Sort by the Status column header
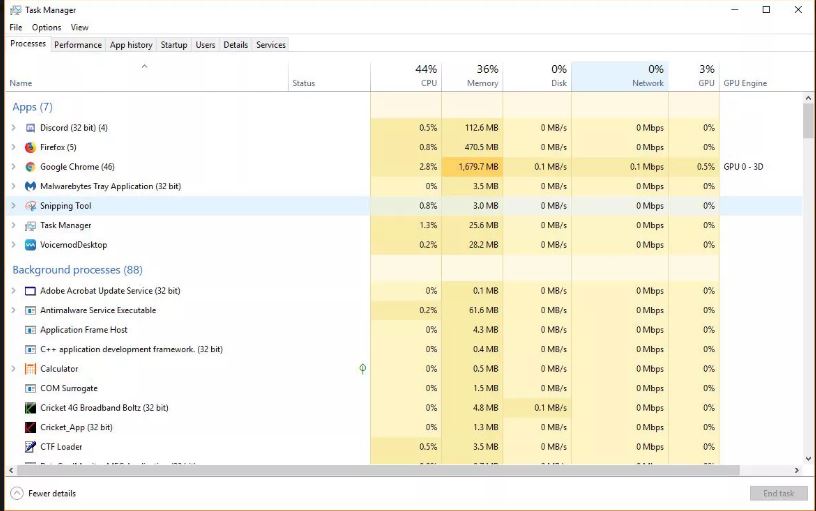This screenshot has height=511, width=816. (x=329, y=76)
